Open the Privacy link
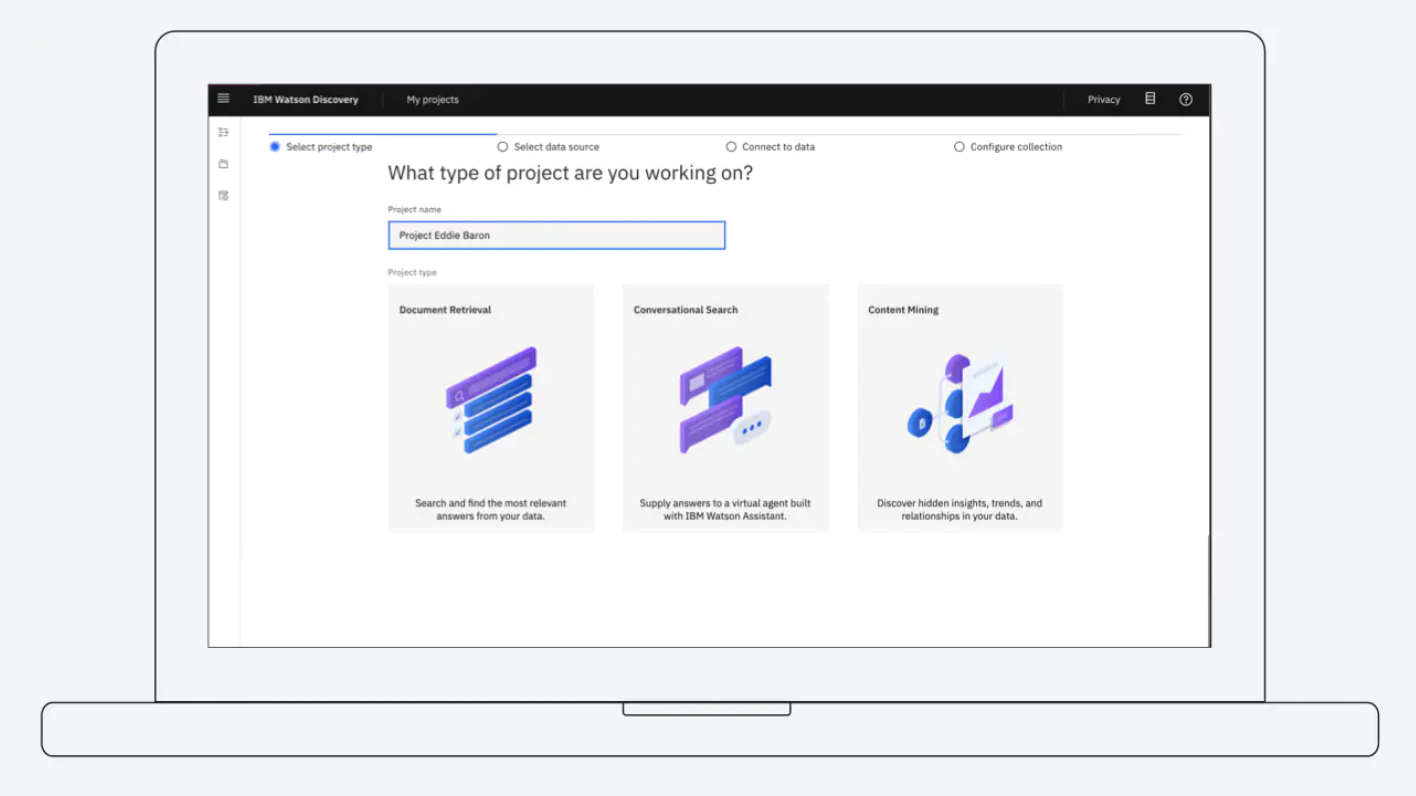The image size is (1416, 796). click(x=1103, y=99)
